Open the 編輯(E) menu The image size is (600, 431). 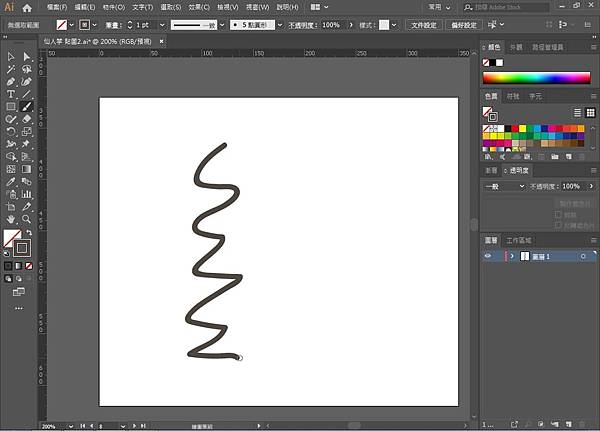[x=85, y=7]
